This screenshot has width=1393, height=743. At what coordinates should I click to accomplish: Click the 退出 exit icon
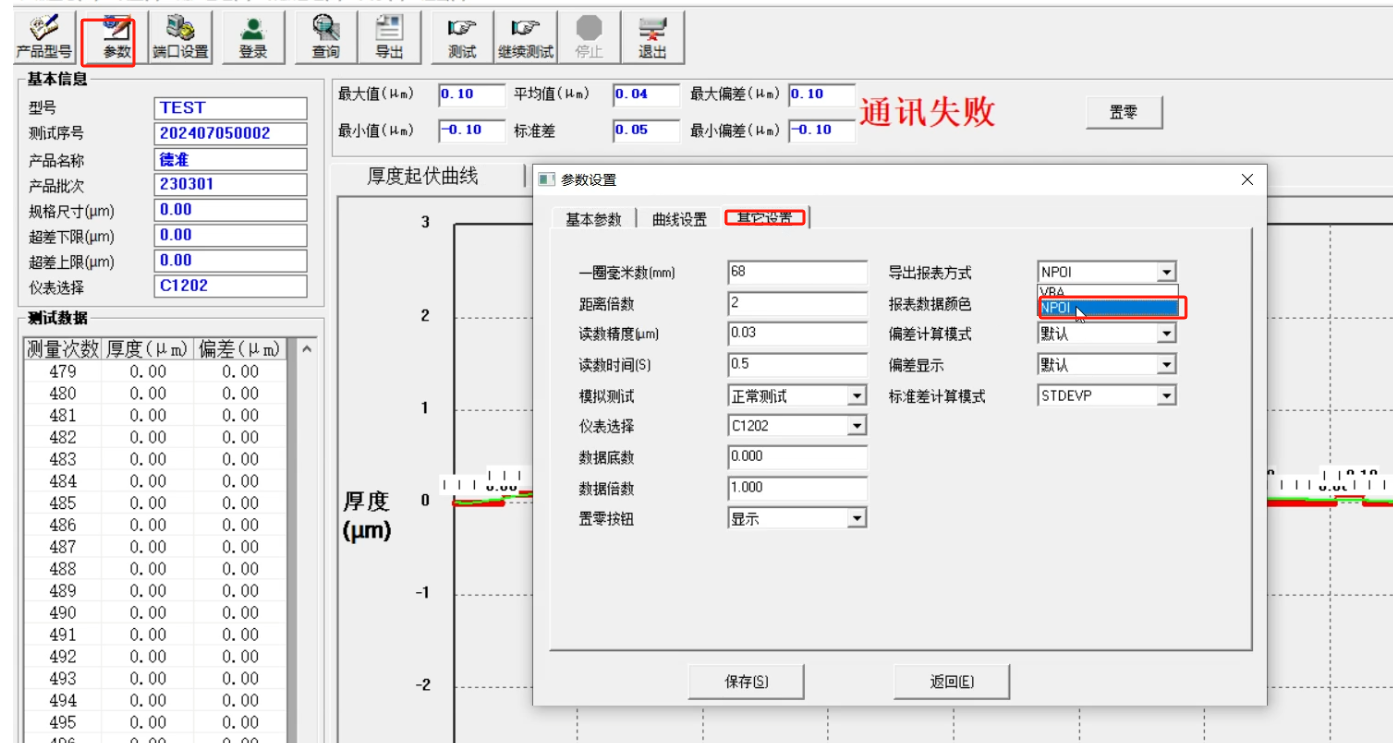pos(652,38)
